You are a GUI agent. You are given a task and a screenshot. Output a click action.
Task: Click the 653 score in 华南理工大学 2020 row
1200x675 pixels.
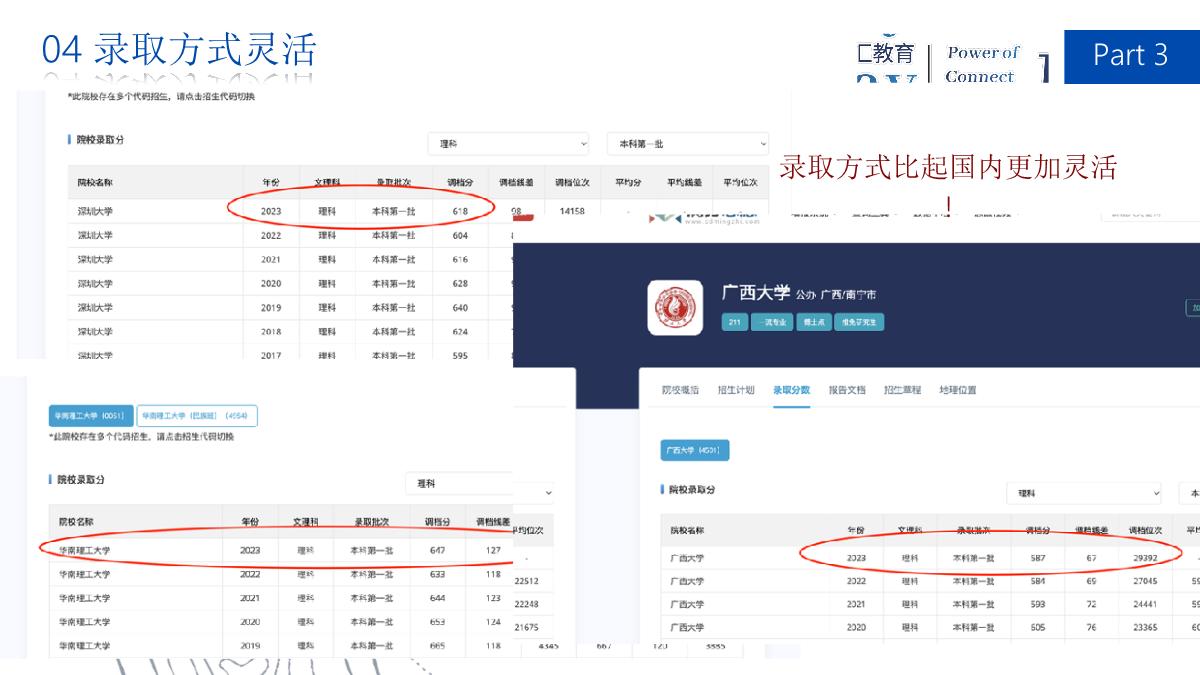(437, 622)
